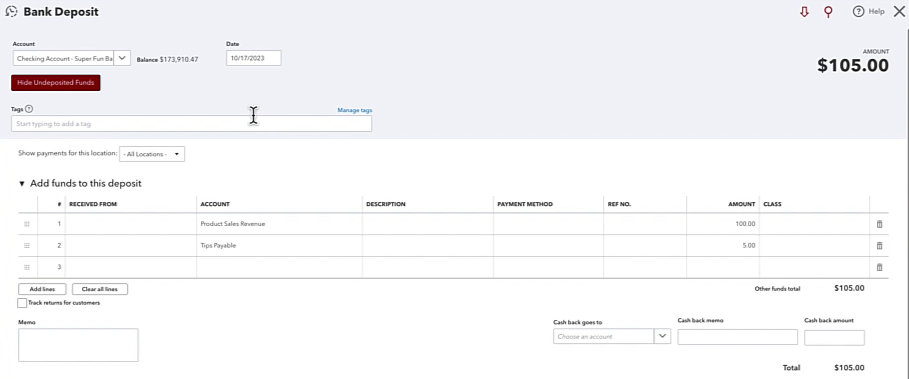Click the Cash back memo field
Screen dimensions: 909x379
tap(737, 337)
